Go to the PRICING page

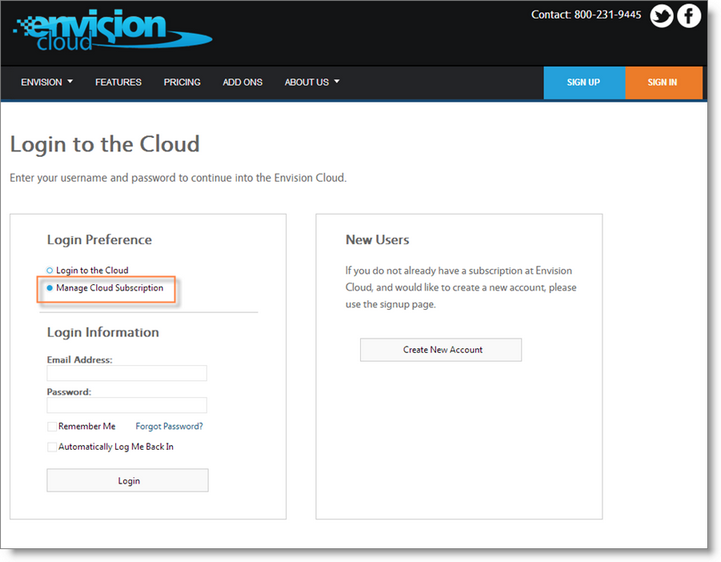point(182,82)
